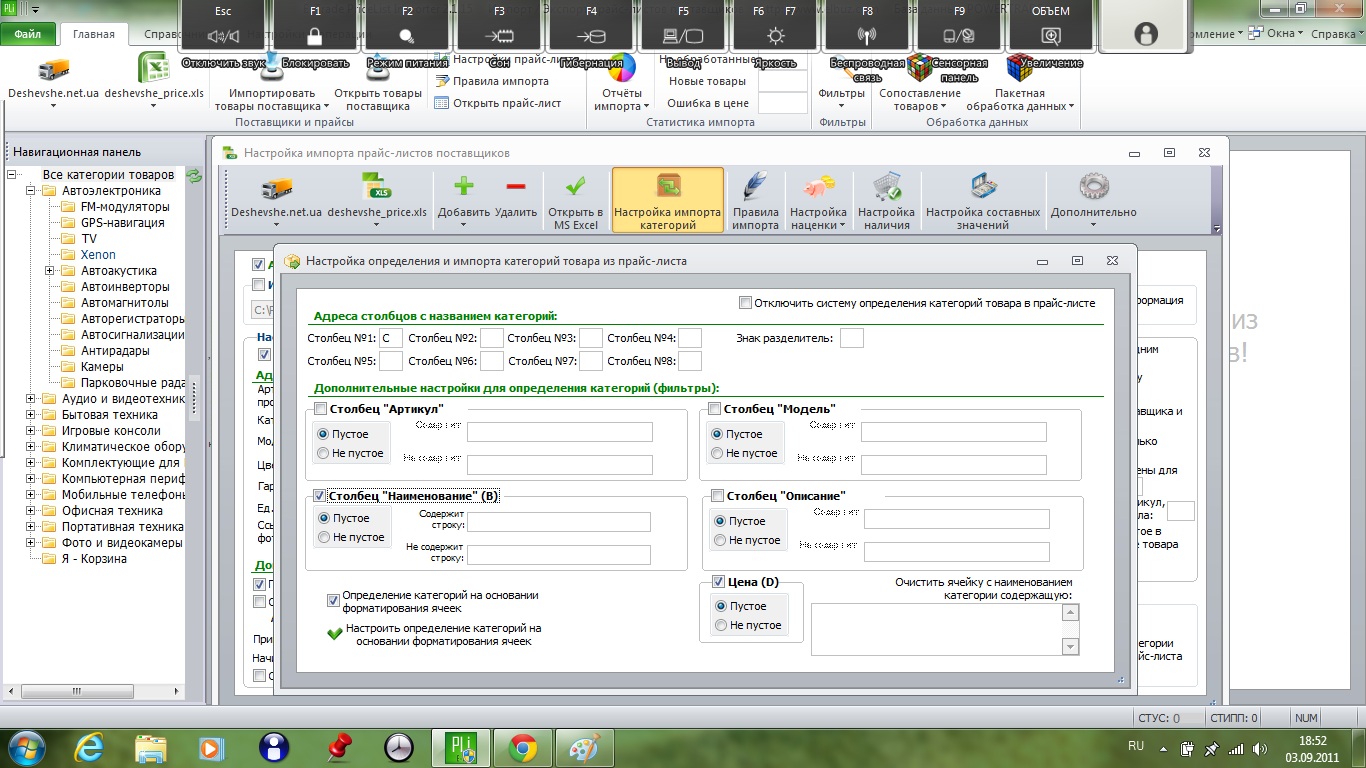
Task: Open the Дополнительно dropdown arrow
Action: 1093,225
